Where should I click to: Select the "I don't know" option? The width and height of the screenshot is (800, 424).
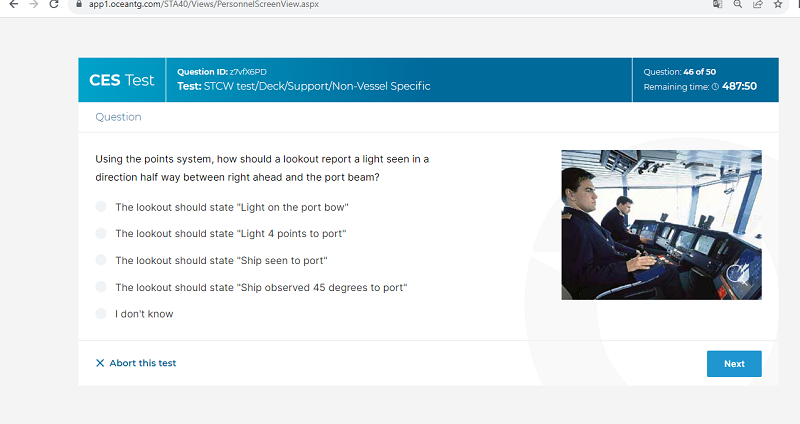coord(101,313)
